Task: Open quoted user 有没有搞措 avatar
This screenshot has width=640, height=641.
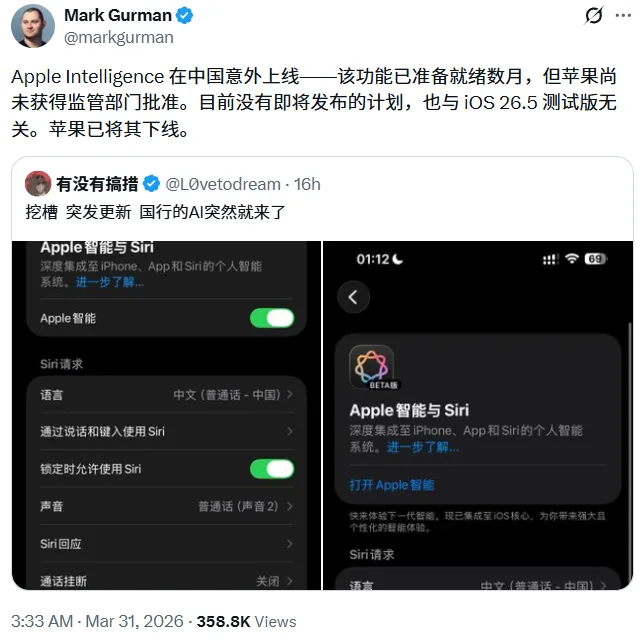Action: click(38, 184)
